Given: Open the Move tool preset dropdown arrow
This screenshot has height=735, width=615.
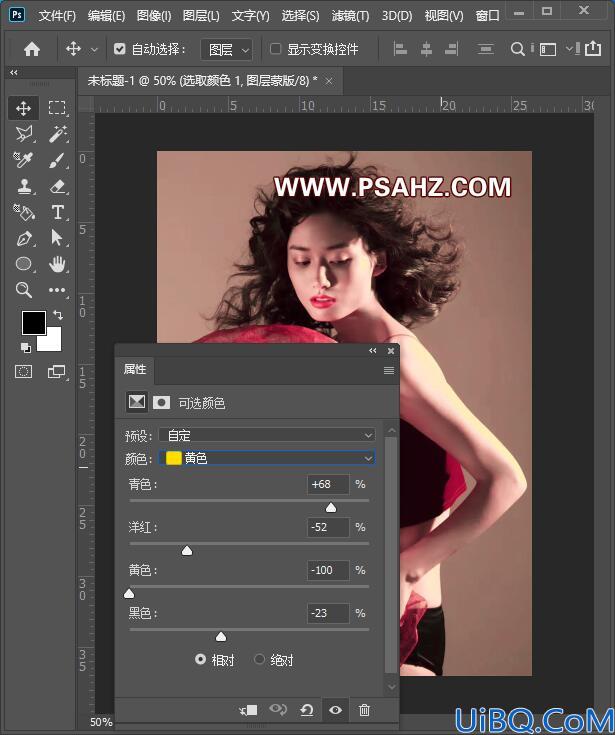Looking at the screenshot, I should 94,49.
